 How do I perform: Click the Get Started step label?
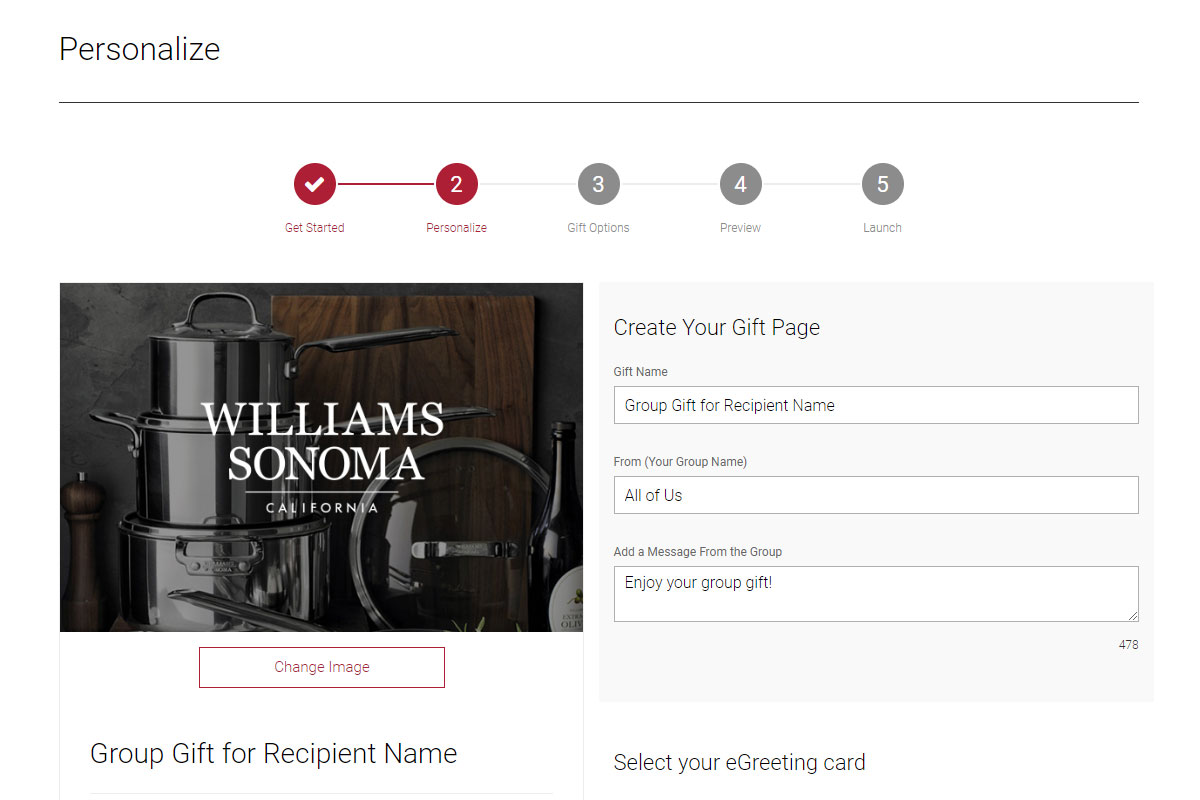314,228
